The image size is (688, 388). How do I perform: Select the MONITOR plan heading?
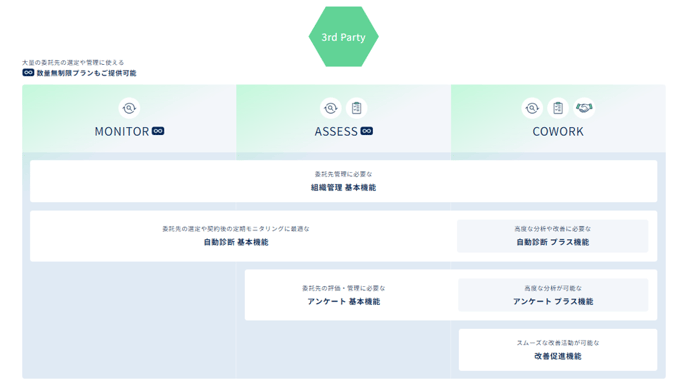(122, 131)
